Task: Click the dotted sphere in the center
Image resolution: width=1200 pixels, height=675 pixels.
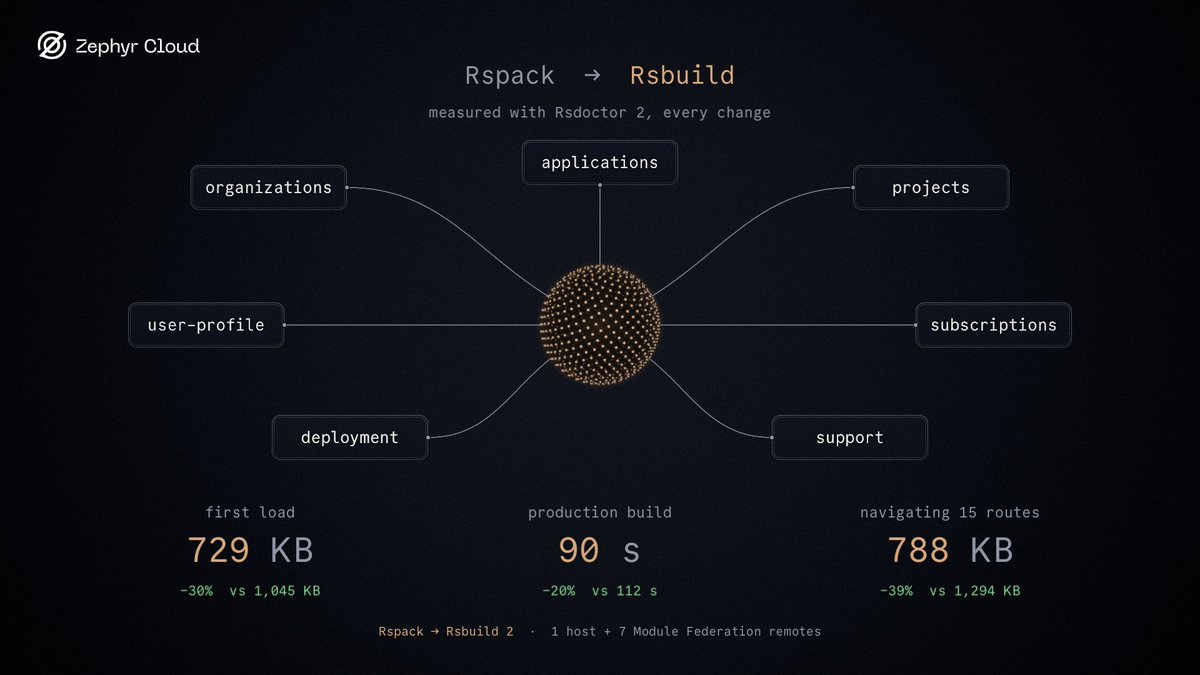Action: point(600,325)
